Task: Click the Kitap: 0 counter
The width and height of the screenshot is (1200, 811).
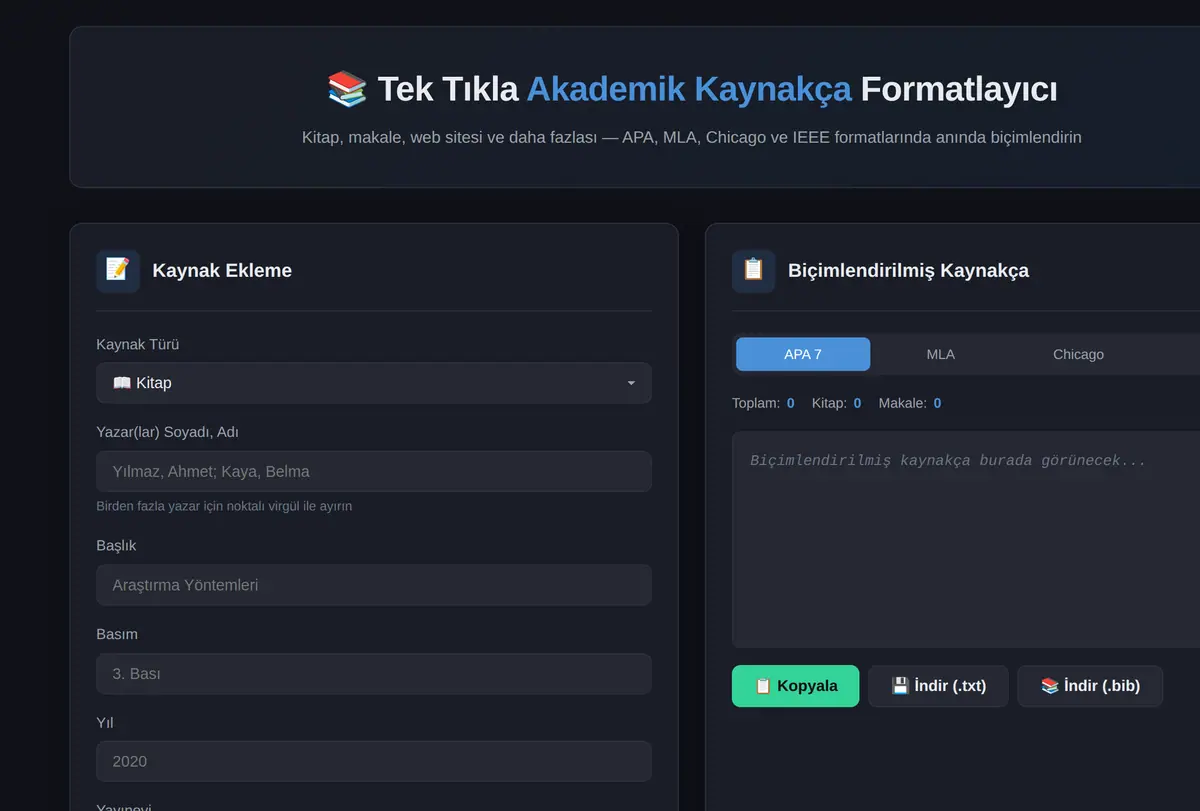Action: click(x=836, y=403)
